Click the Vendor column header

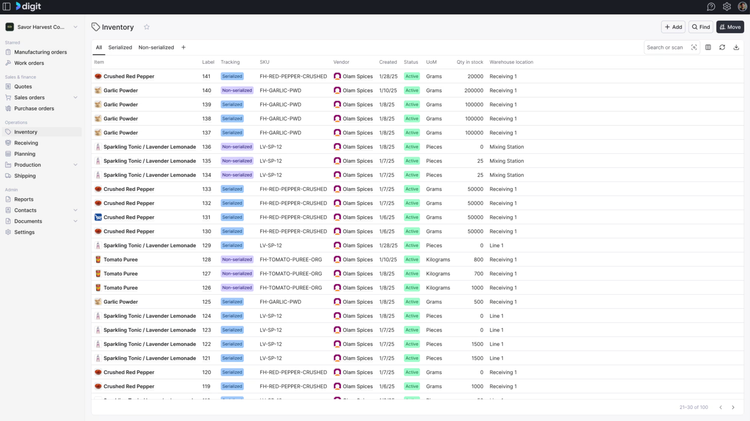[341, 62]
